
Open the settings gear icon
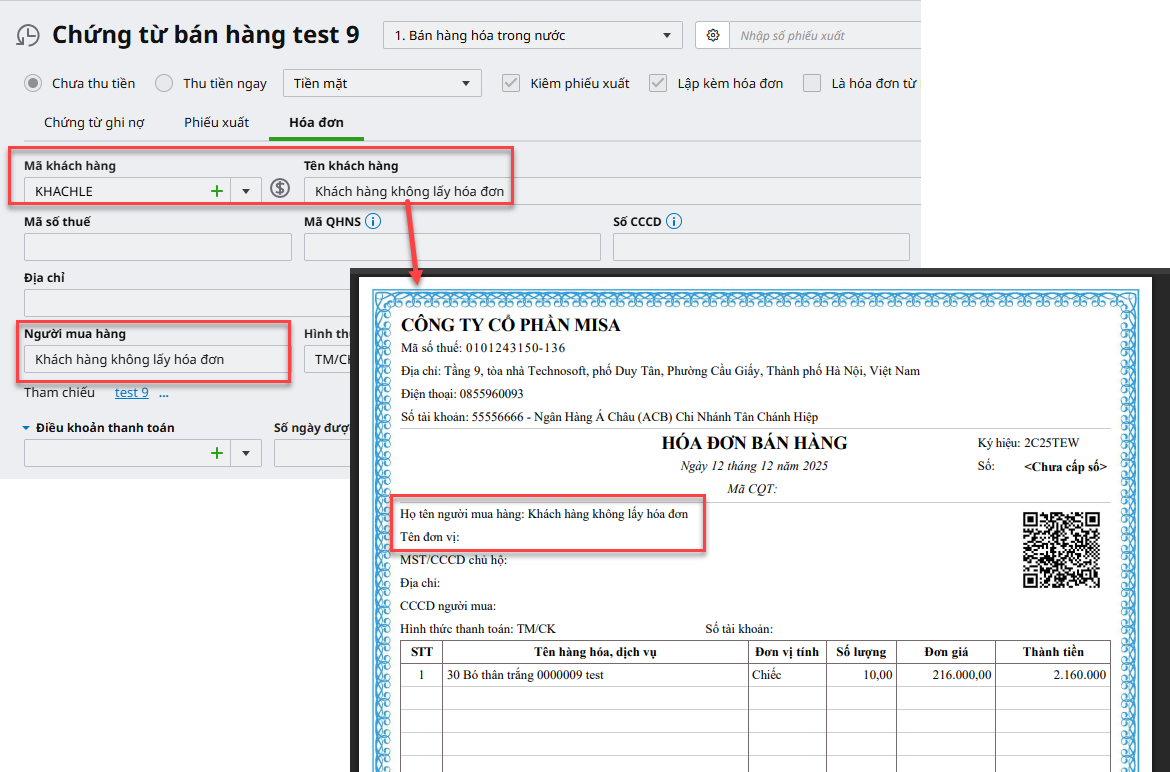(712, 35)
